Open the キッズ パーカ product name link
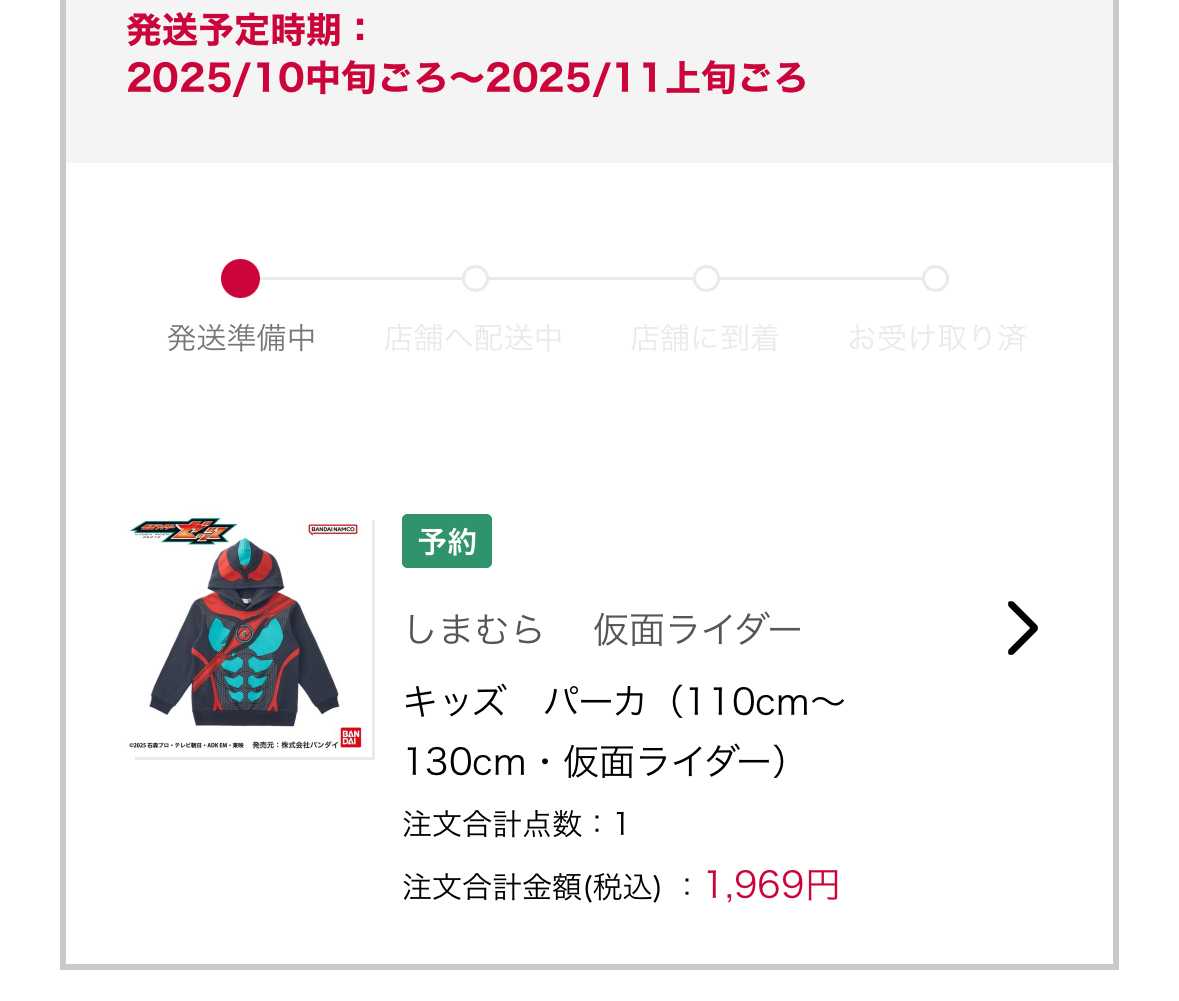Viewport: 1179px width, 1001px height. [x=624, y=731]
